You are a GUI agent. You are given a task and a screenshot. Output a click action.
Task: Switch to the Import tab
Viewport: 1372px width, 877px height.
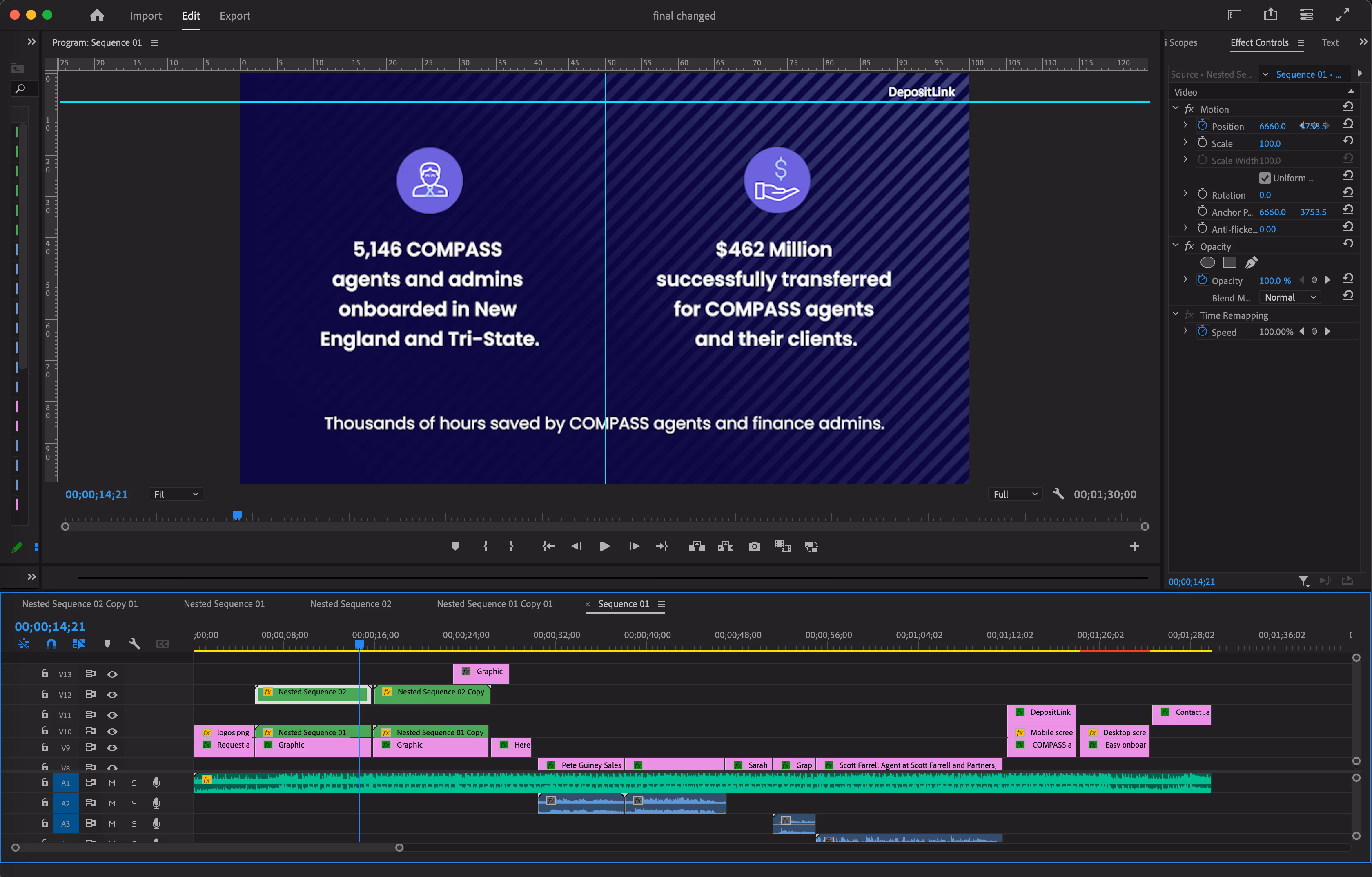tap(145, 16)
